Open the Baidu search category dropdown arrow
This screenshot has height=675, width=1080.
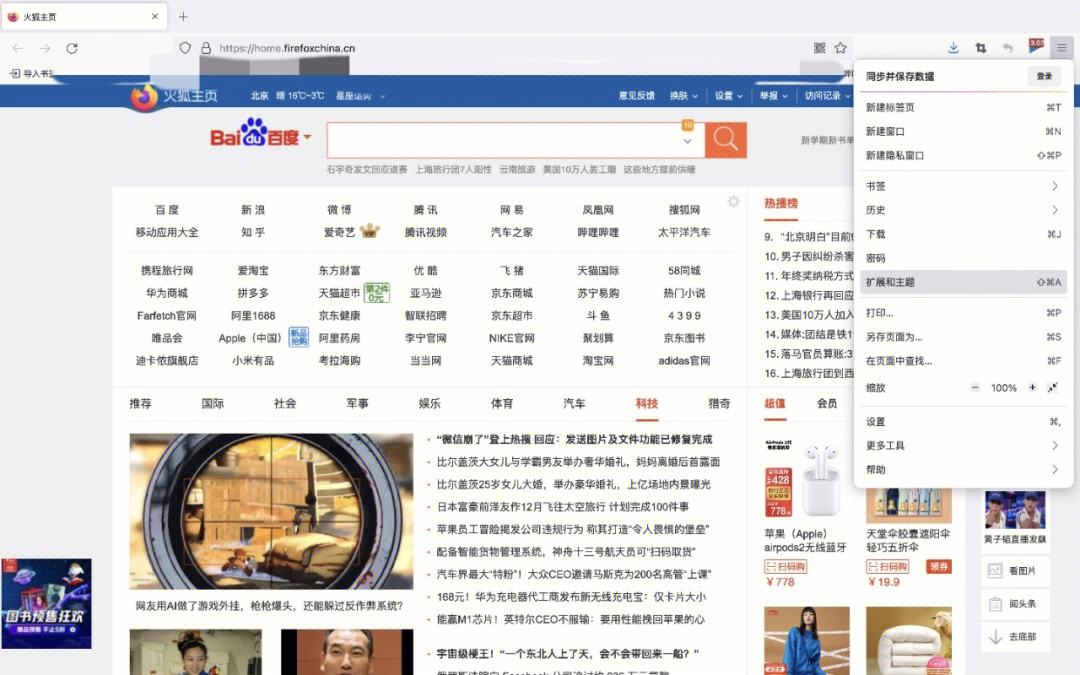310,137
